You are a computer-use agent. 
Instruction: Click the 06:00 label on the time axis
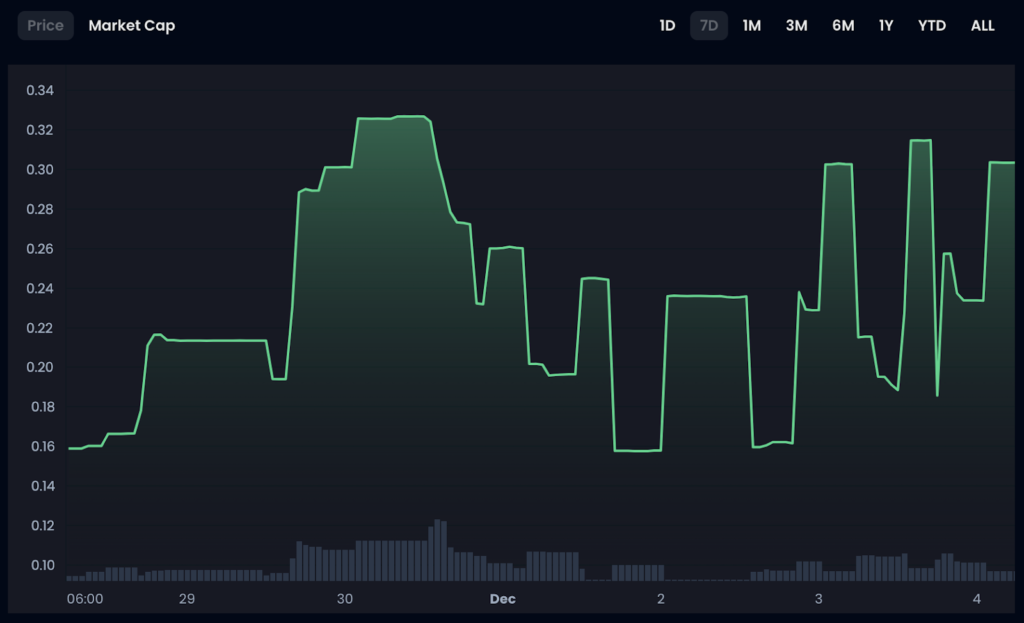point(85,599)
